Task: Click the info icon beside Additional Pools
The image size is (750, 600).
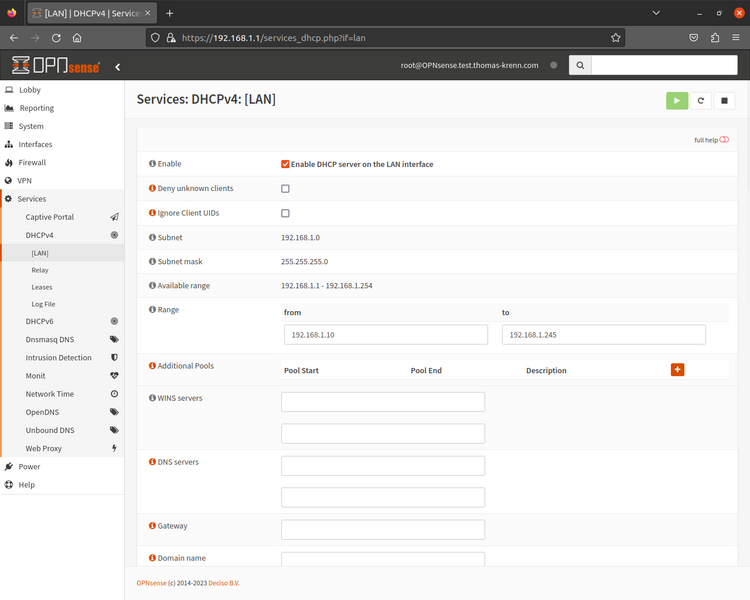Action: (x=152, y=366)
